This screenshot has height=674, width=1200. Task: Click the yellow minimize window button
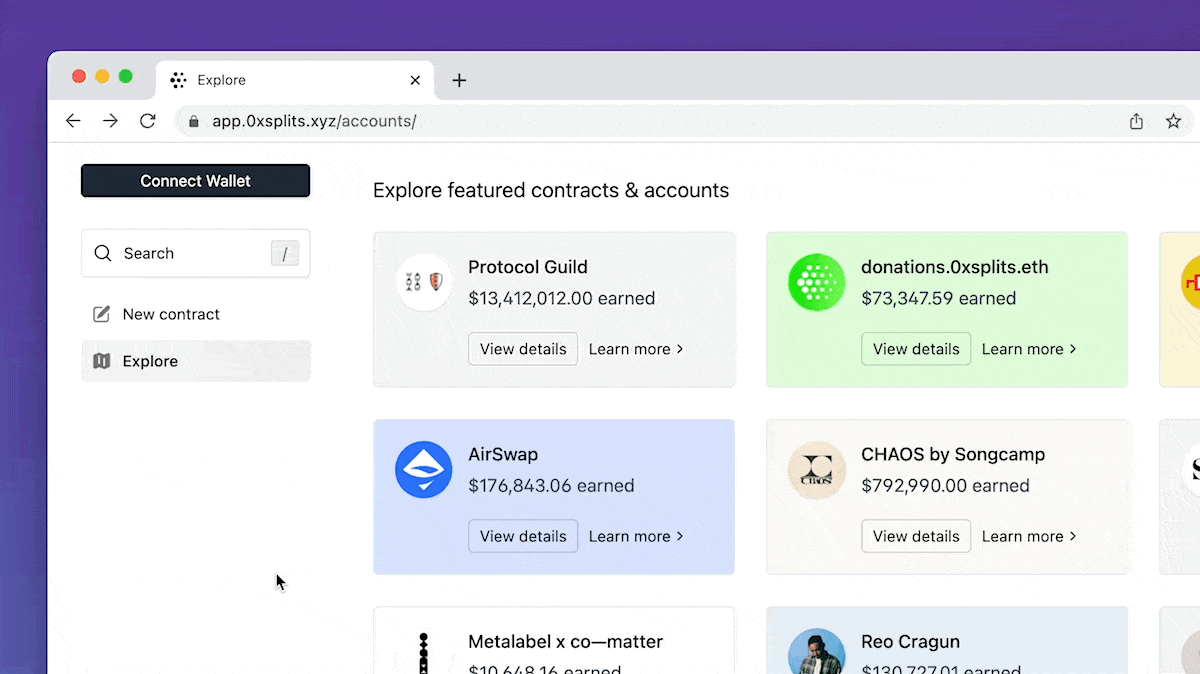102,77
